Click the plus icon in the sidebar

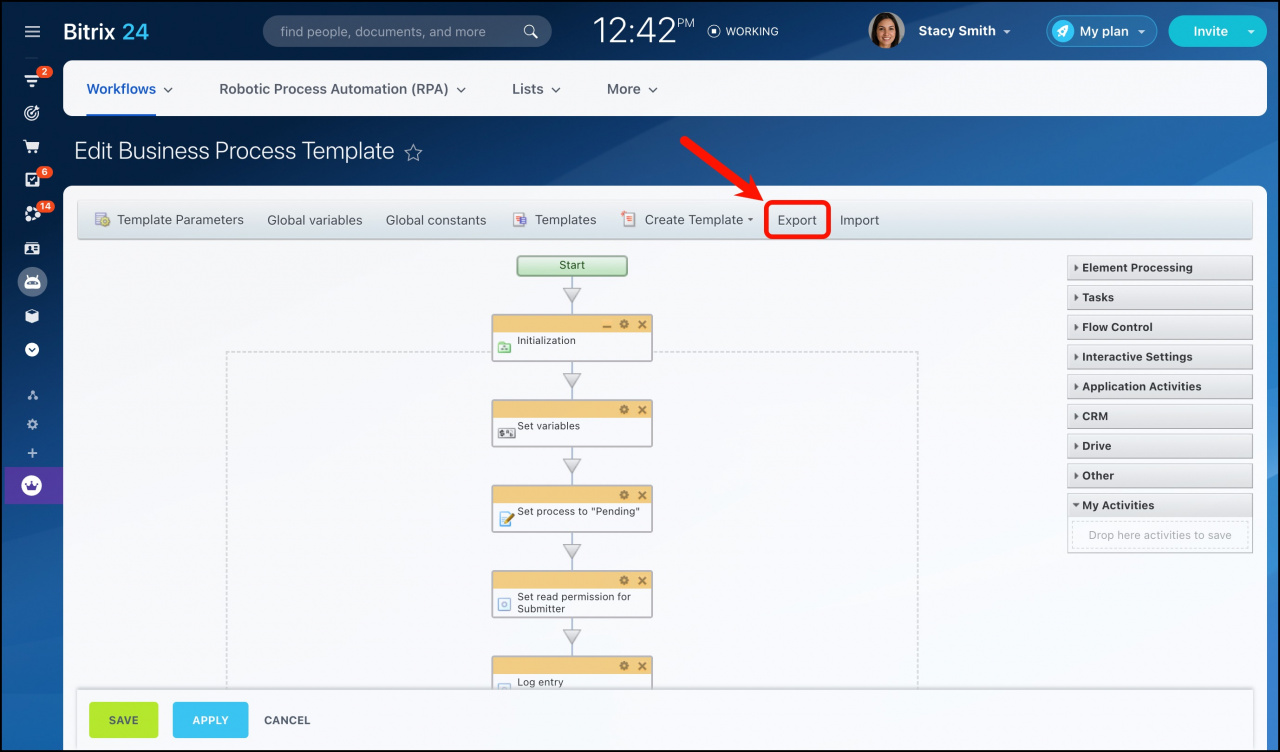[32, 453]
